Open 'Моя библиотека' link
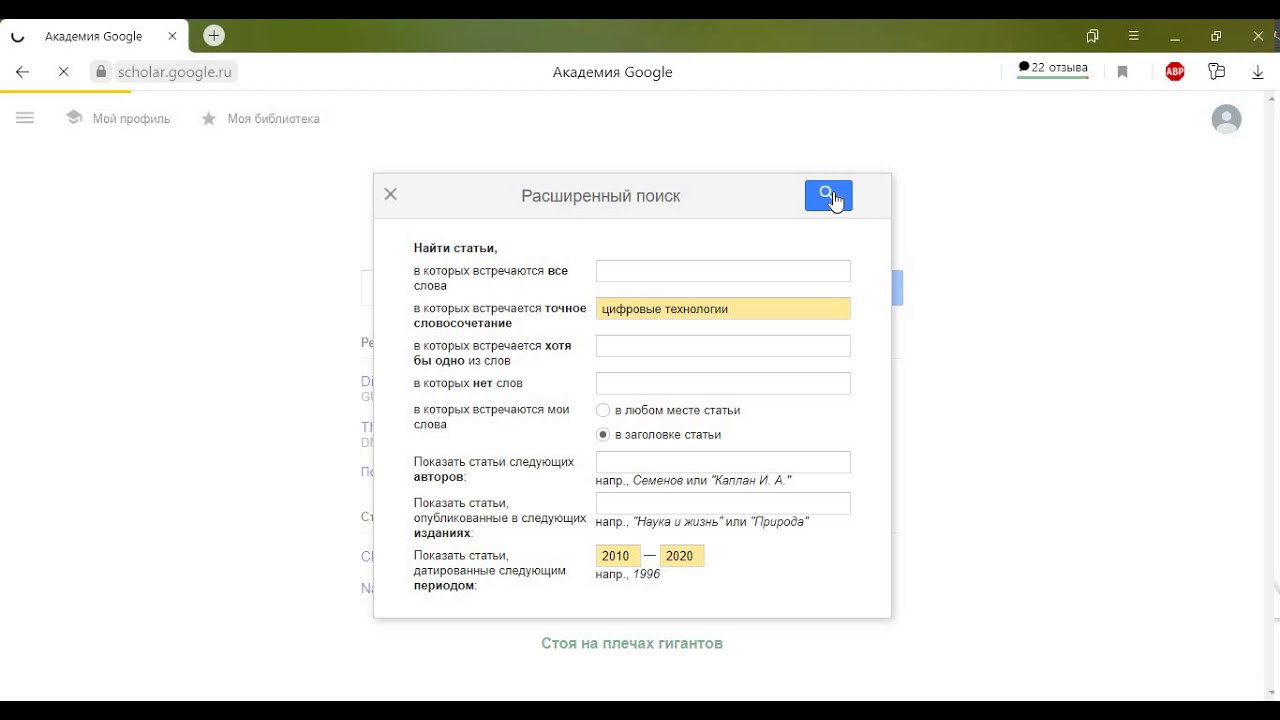Screen dimensions: 1280x720 click(x=260, y=118)
